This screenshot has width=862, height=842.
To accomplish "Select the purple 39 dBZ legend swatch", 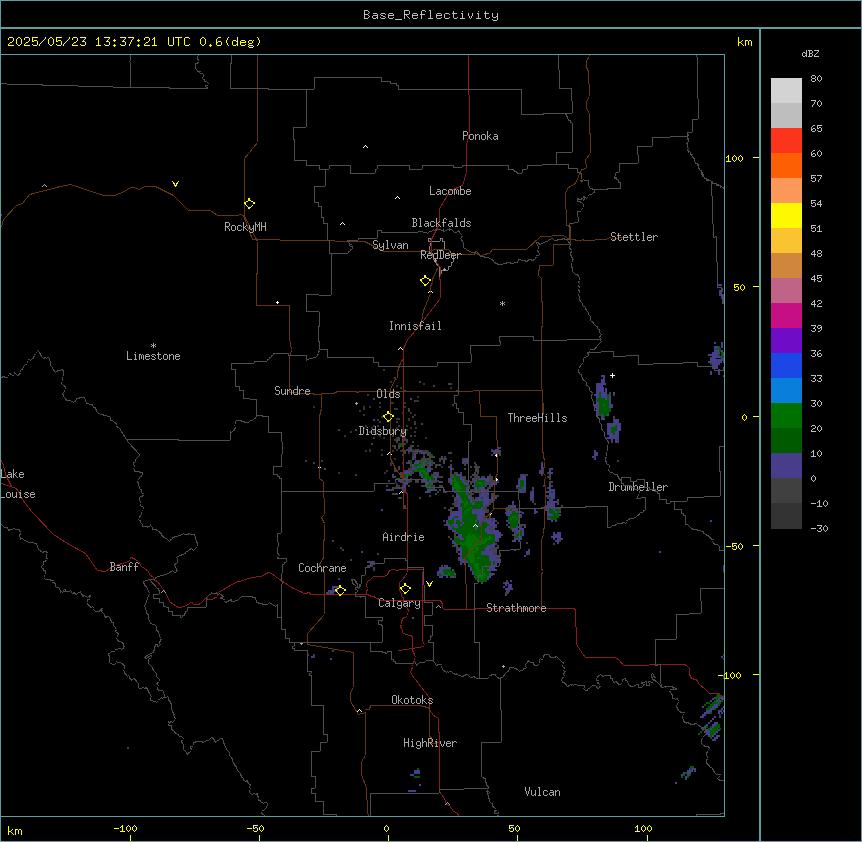I will coord(786,341).
